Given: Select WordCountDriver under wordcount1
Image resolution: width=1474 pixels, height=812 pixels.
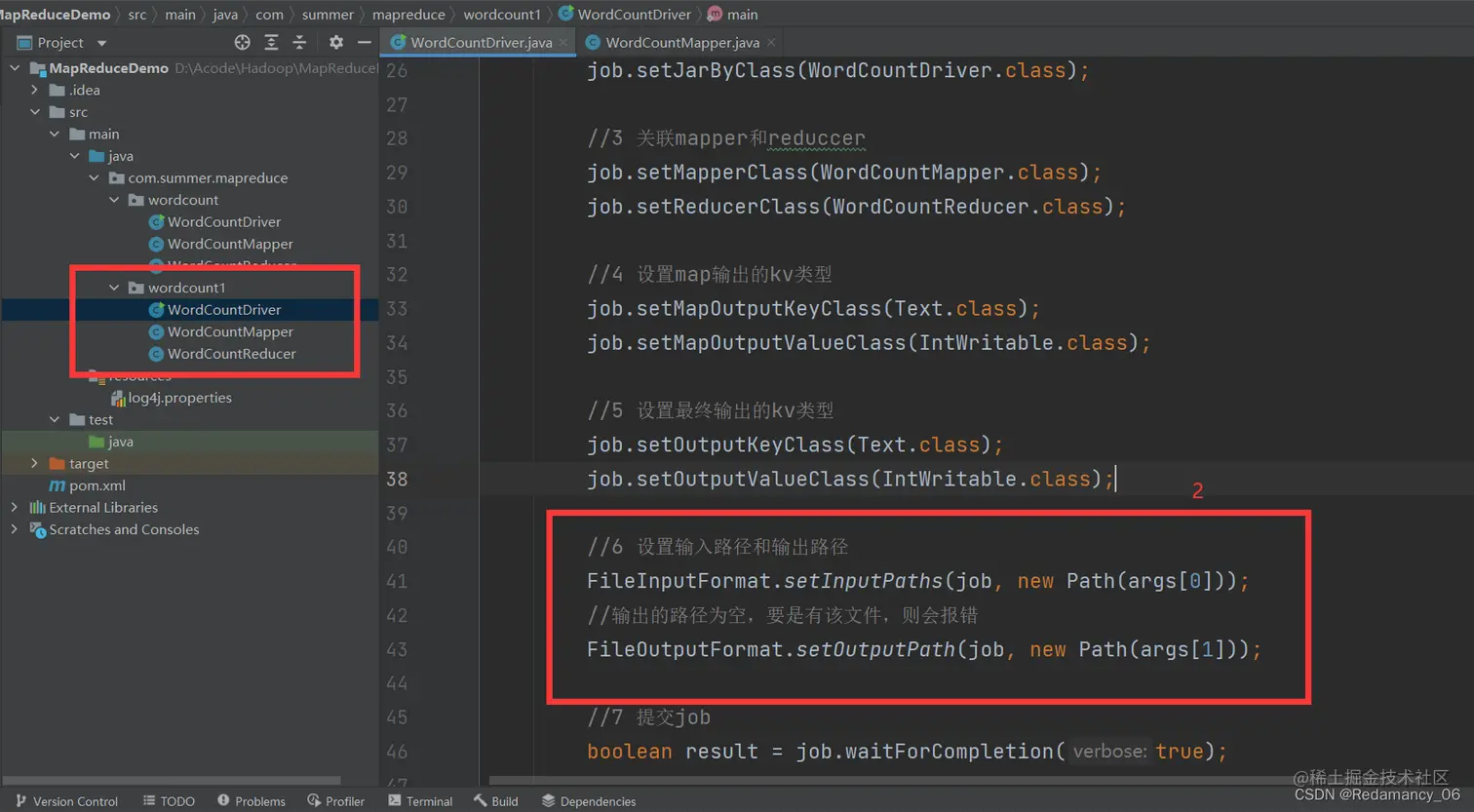Looking at the screenshot, I should [223, 310].
